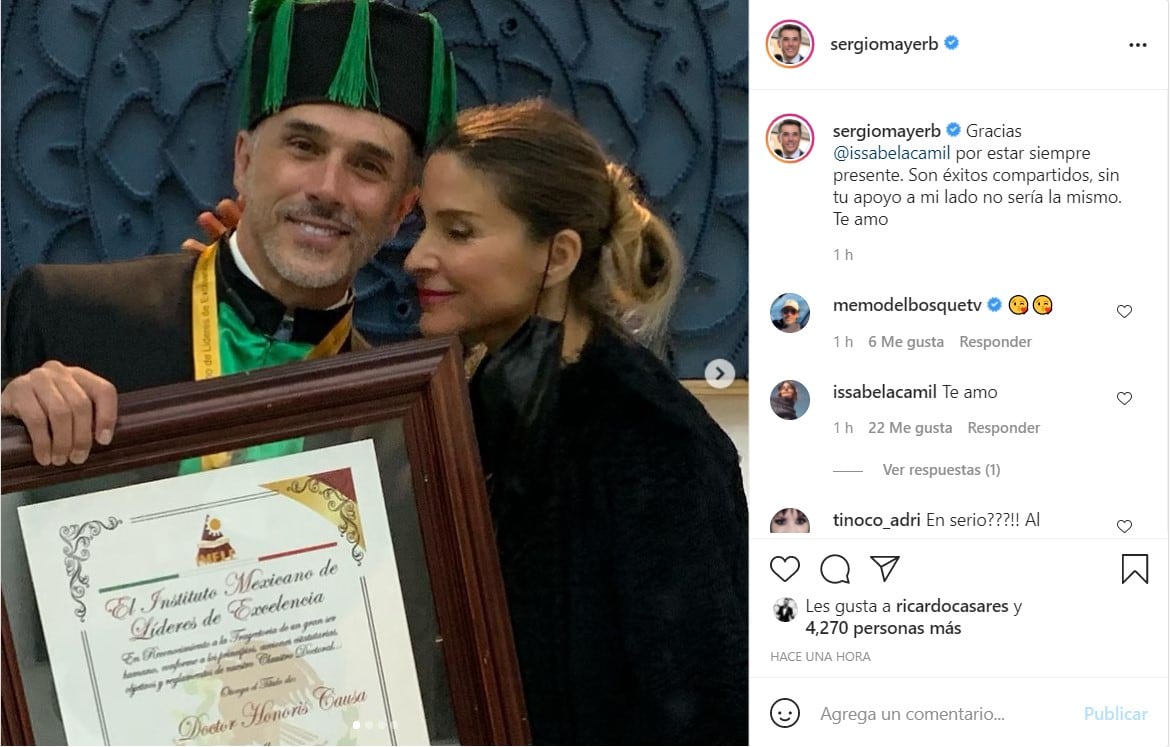Like the post with the heart icon
This screenshot has height=747, width=1170.
(x=784, y=569)
